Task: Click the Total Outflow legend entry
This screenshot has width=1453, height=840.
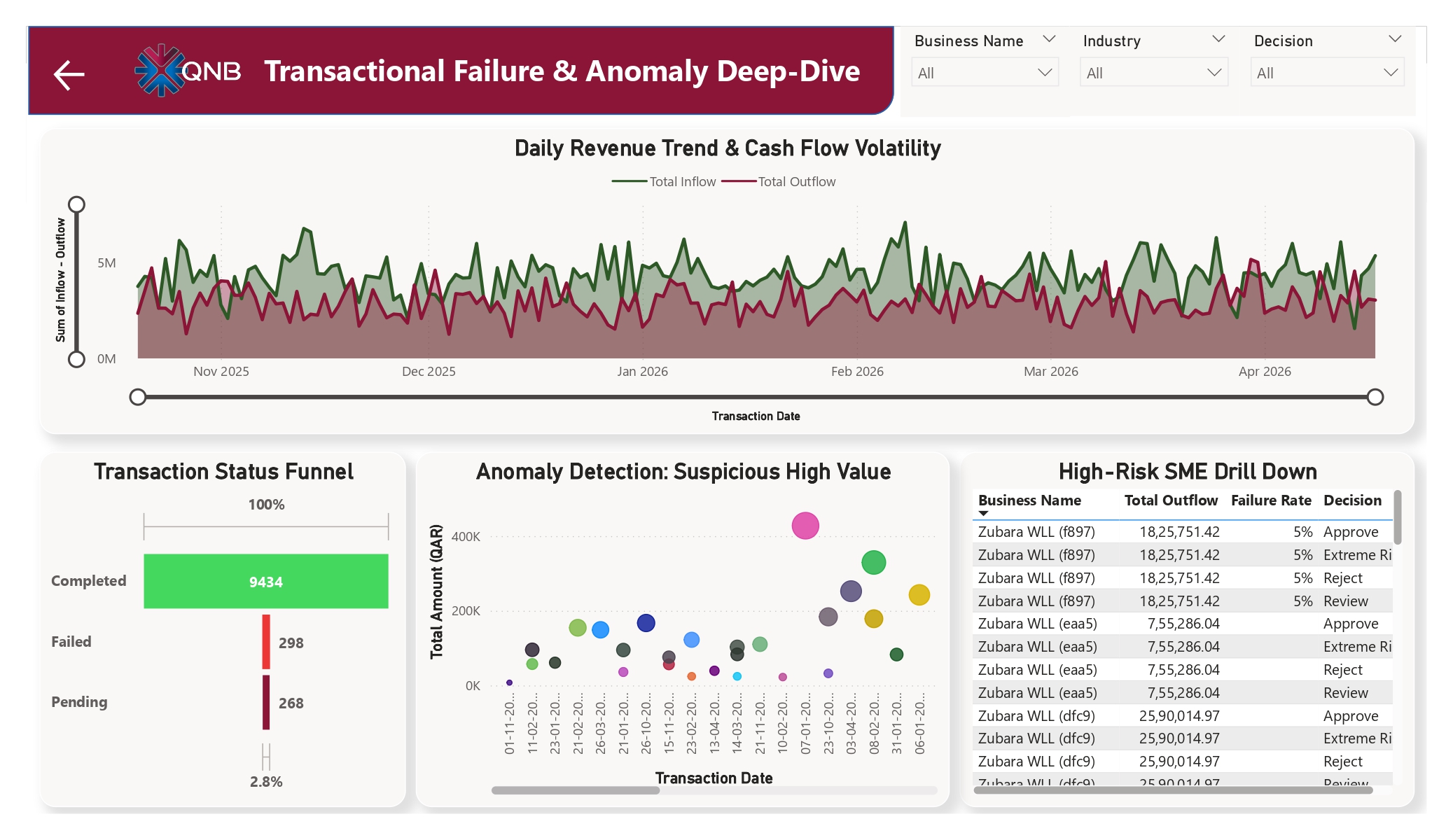Action: tap(779, 181)
